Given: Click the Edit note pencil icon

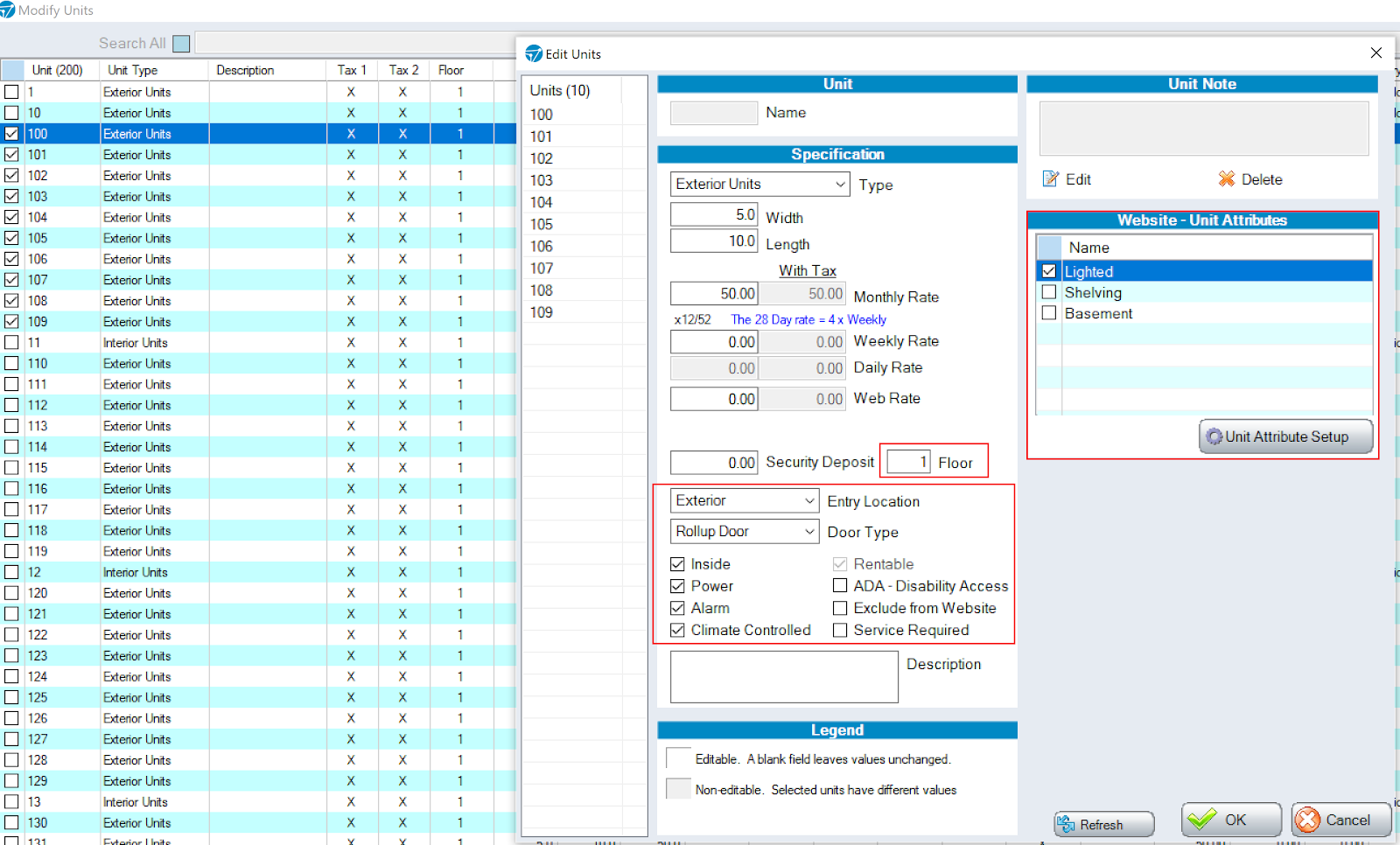Looking at the screenshot, I should tap(1051, 179).
